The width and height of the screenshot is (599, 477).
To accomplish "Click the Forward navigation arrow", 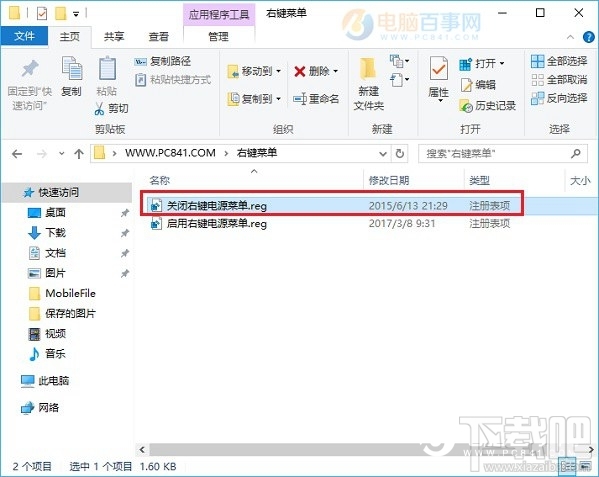I will click(41, 154).
